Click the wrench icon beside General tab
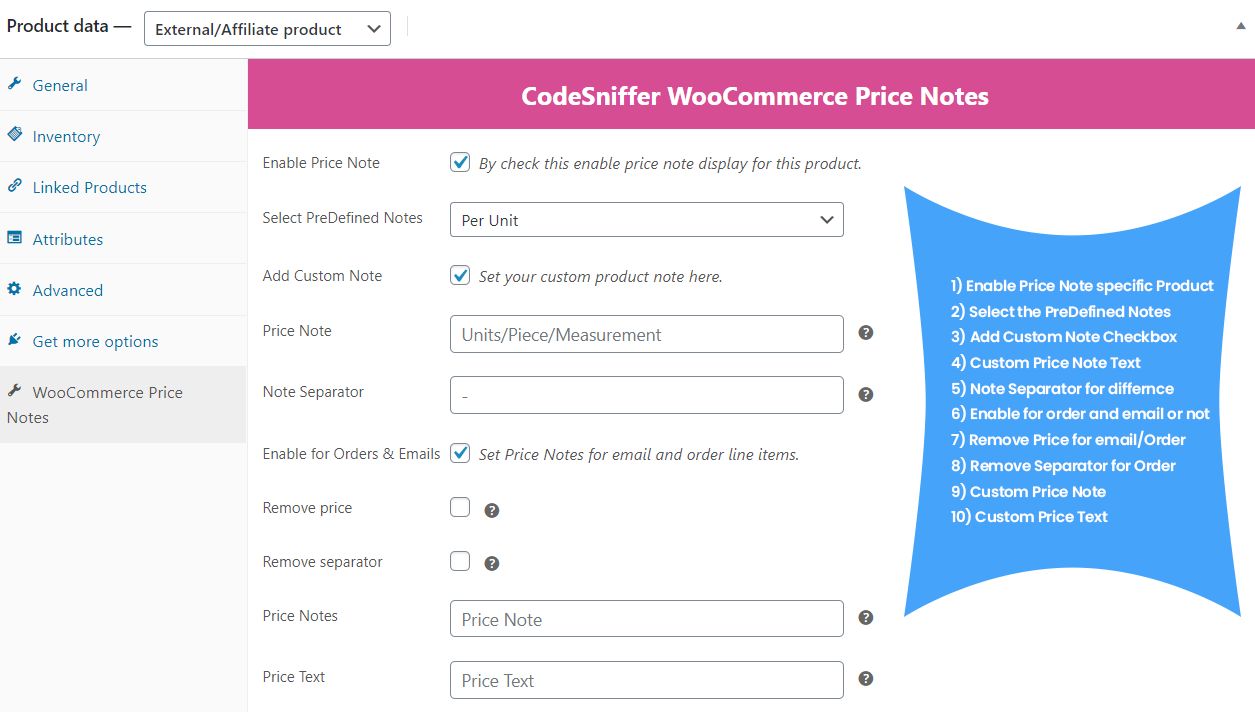Viewport: 1255px width, 712px height. [x=15, y=84]
